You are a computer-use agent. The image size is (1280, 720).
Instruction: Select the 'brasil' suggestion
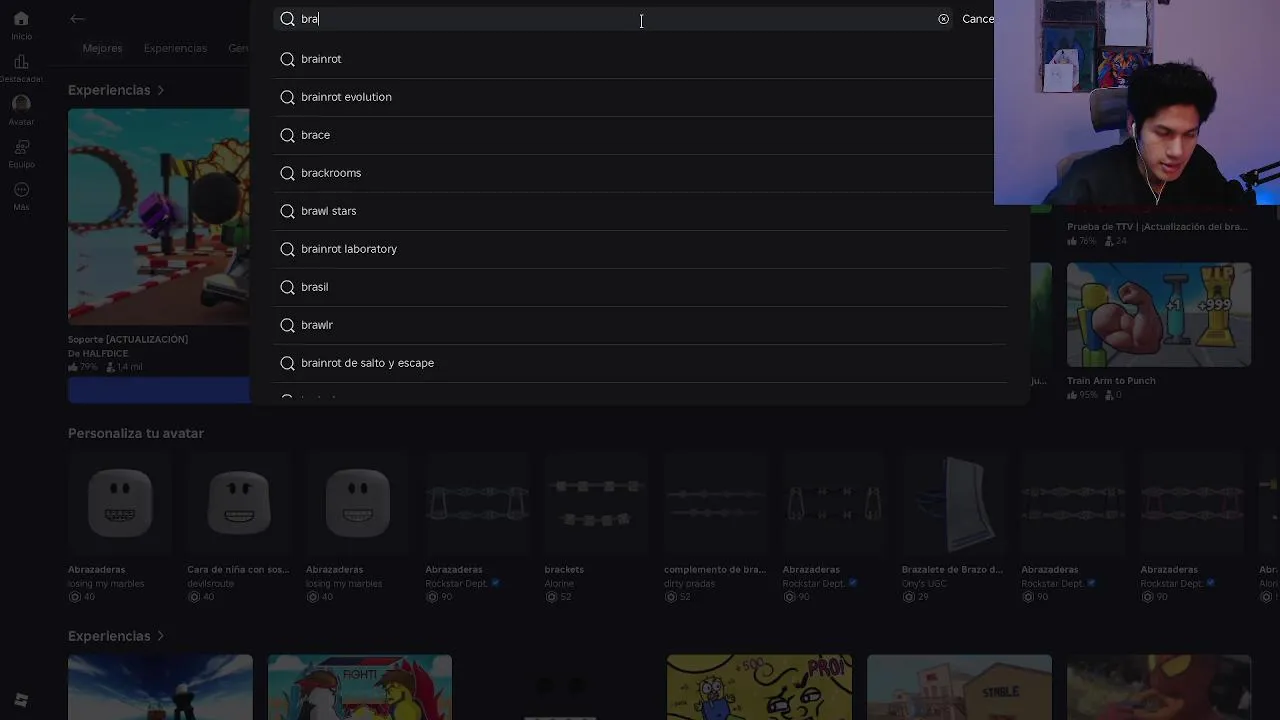(x=640, y=287)
